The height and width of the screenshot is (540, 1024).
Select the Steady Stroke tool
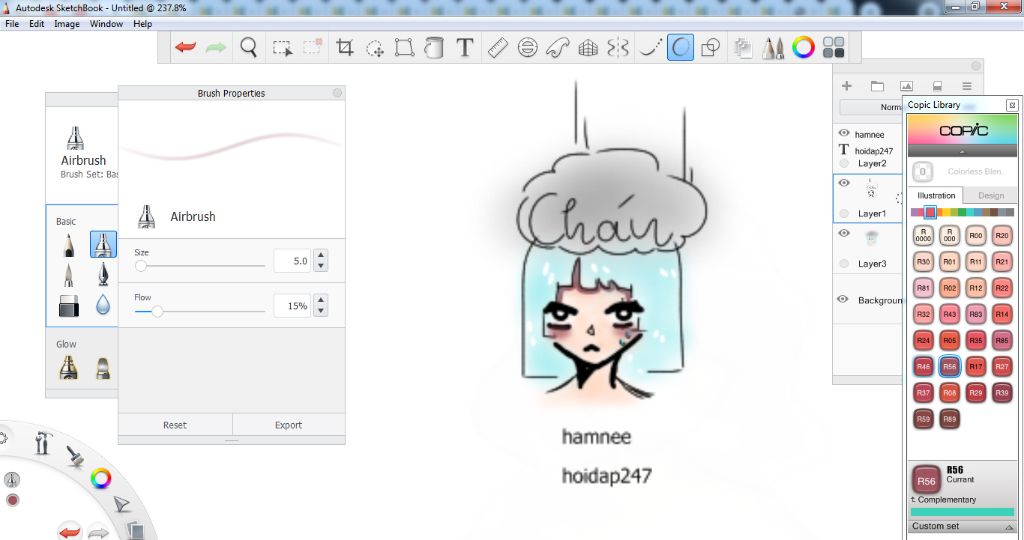pyautogui.click(x=650, y=47)
